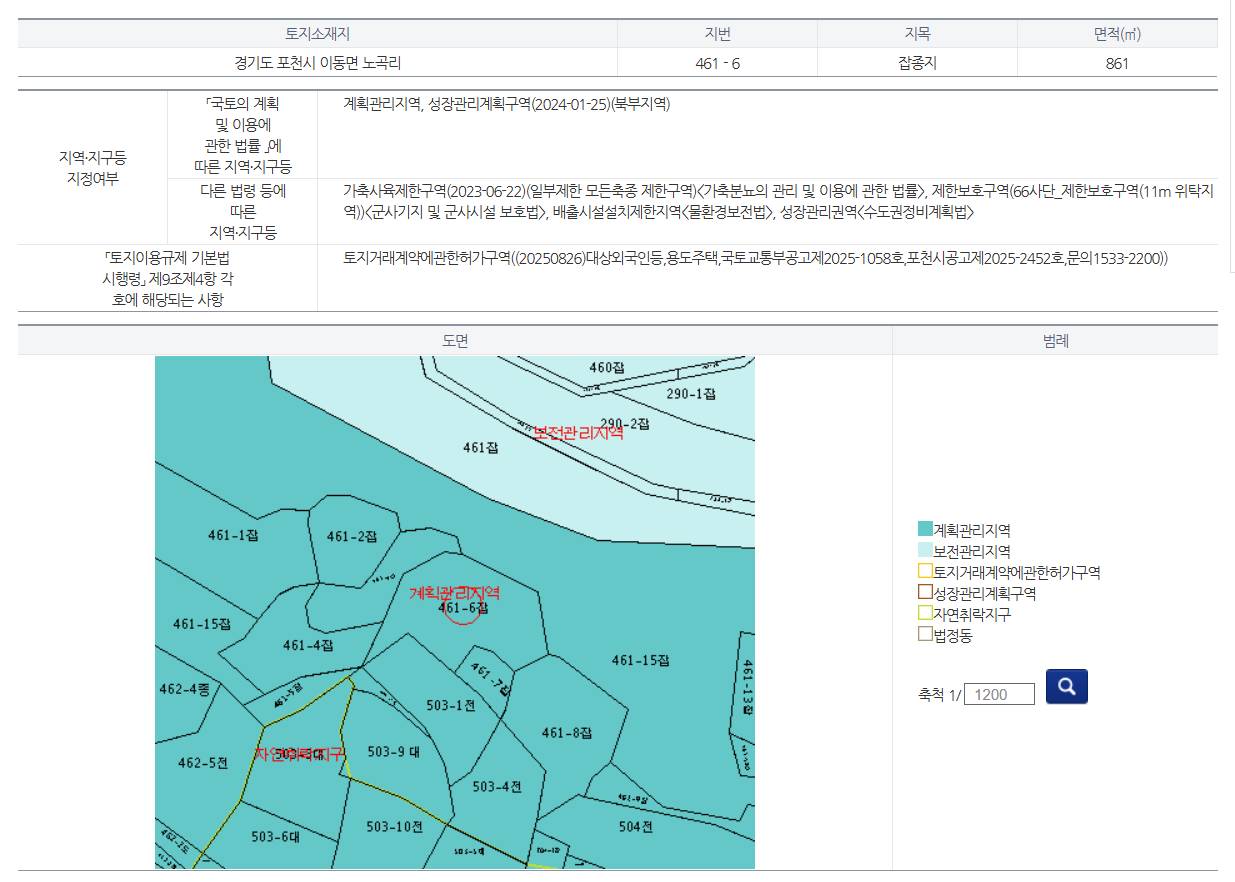Select parcel 462-5전 on the map
The height and width of the screenshot is (882, 1235).
(x=203, y=763)
